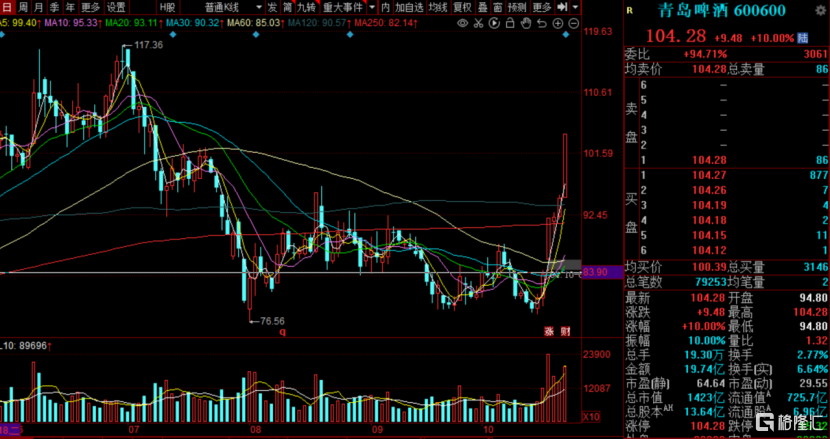
Task: Click the volume label 89696 in subchart
Action: click(34, 346)
